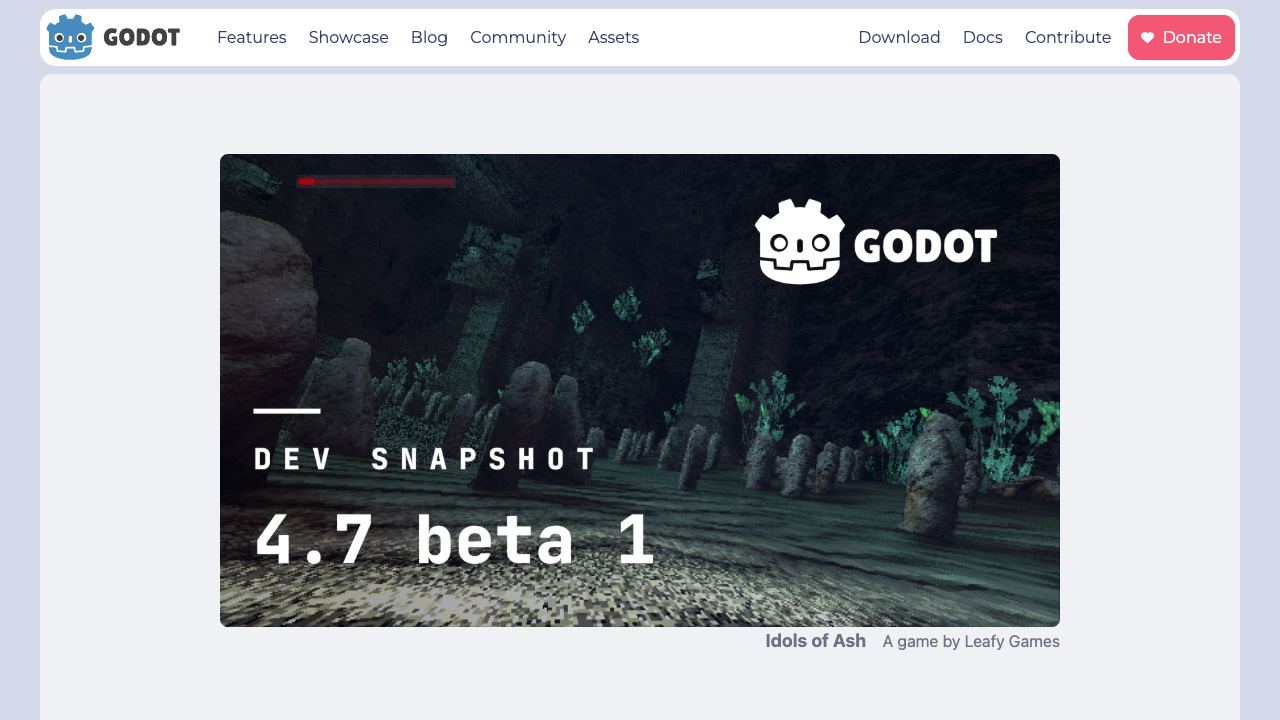The height and width of the screenshot is (720, 1280).
Task: Go to the Blog section
Action: [x=429, y=37]
